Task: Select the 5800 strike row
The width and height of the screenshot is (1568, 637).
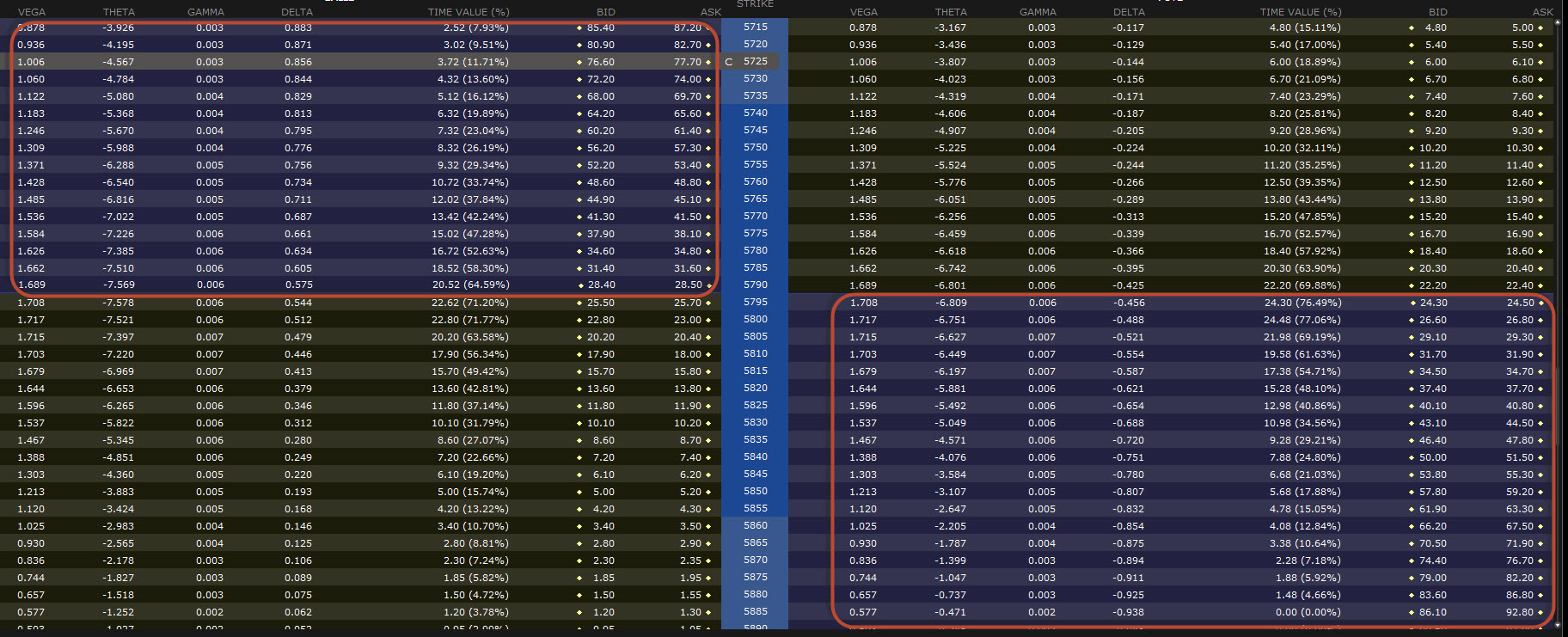Action: coord(756,319)
